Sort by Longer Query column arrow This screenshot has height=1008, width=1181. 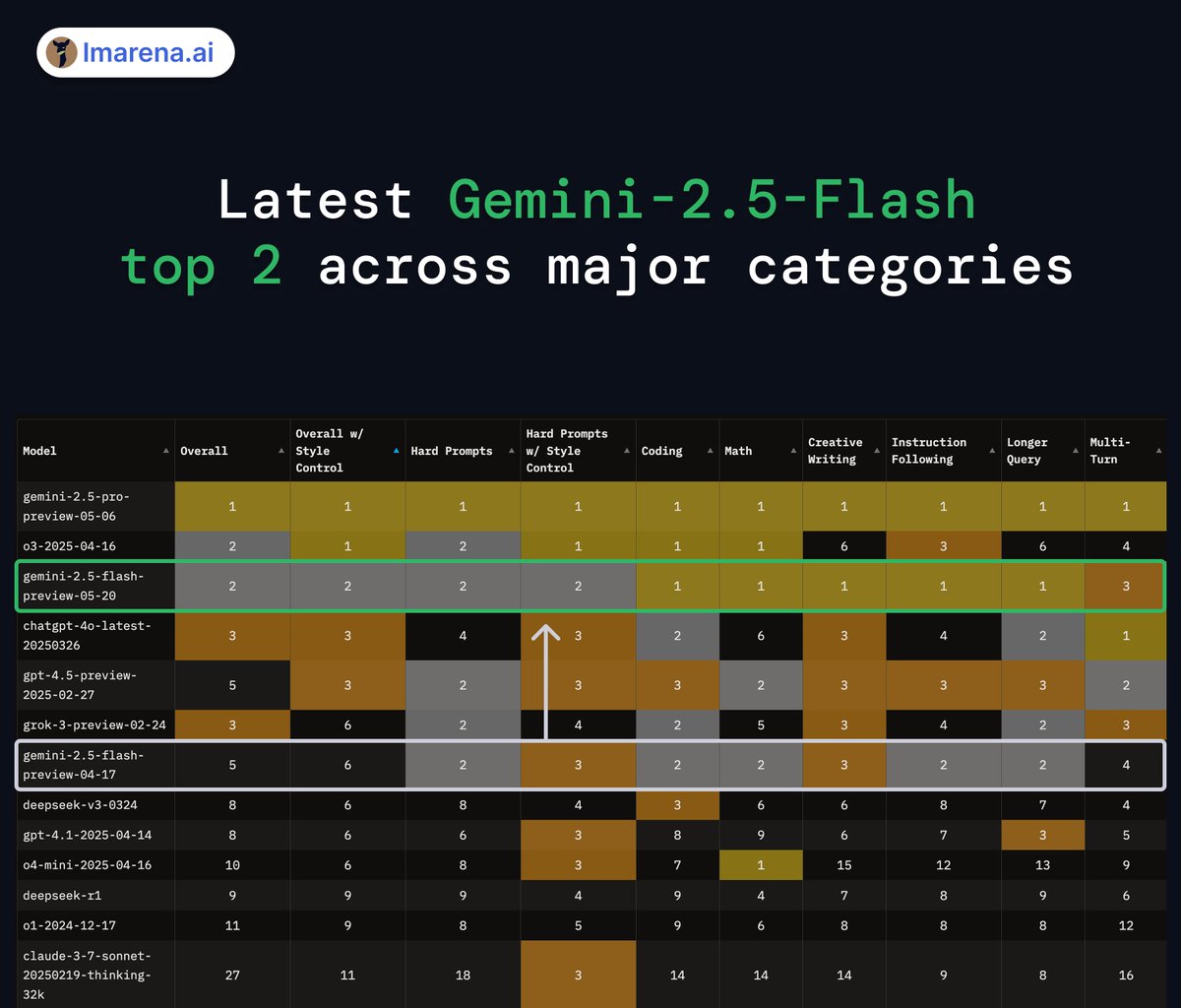1074,451
